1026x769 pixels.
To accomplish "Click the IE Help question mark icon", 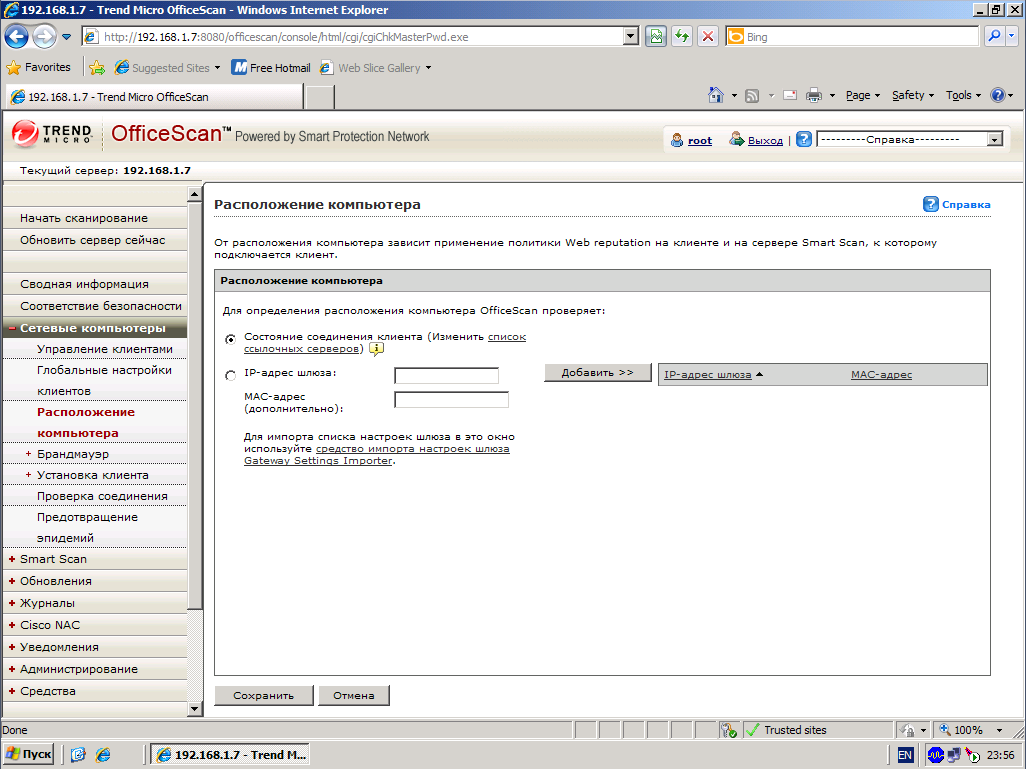I will coord(997,96).
